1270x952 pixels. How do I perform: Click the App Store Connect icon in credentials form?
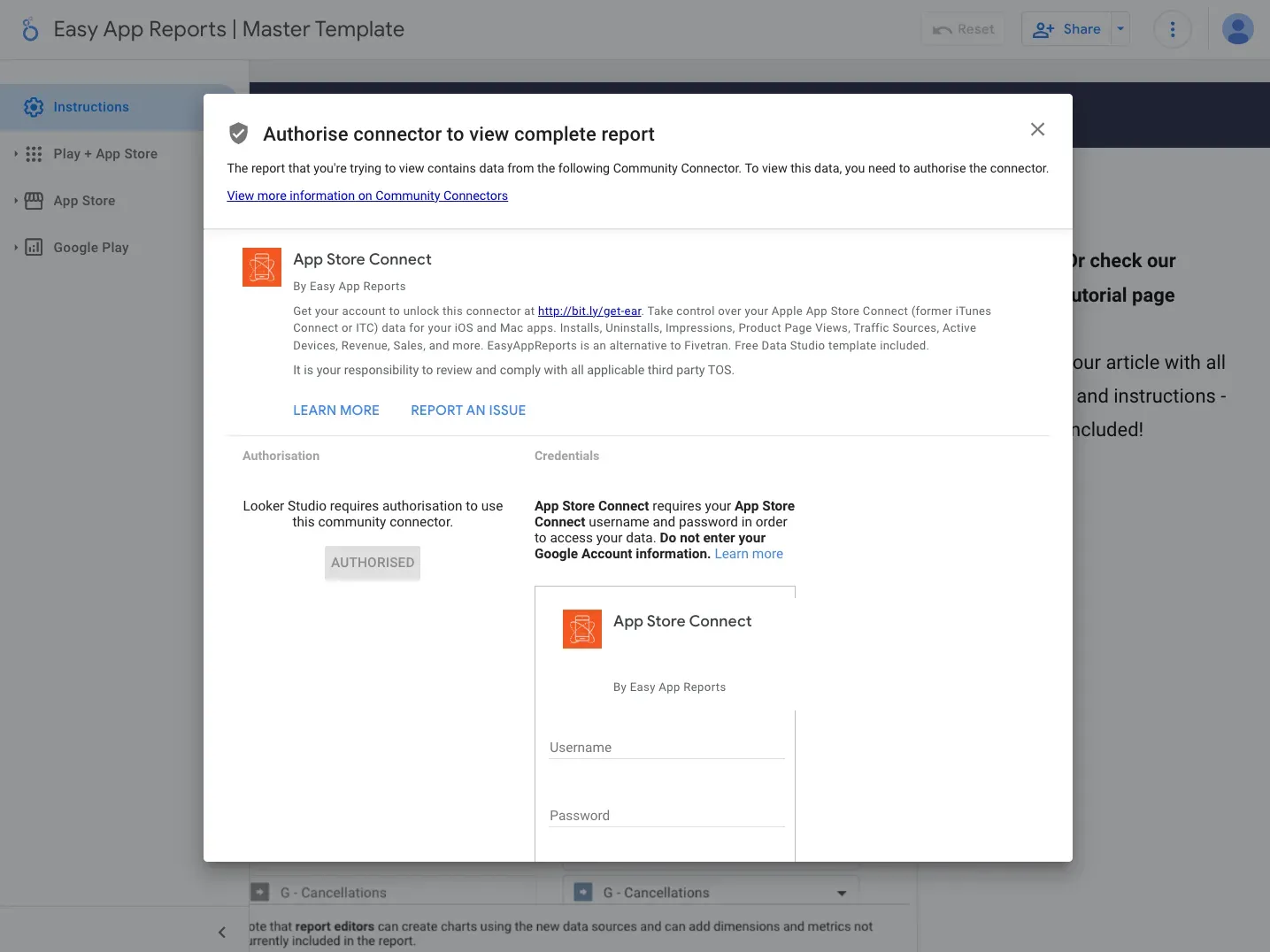tap(582, 629)
